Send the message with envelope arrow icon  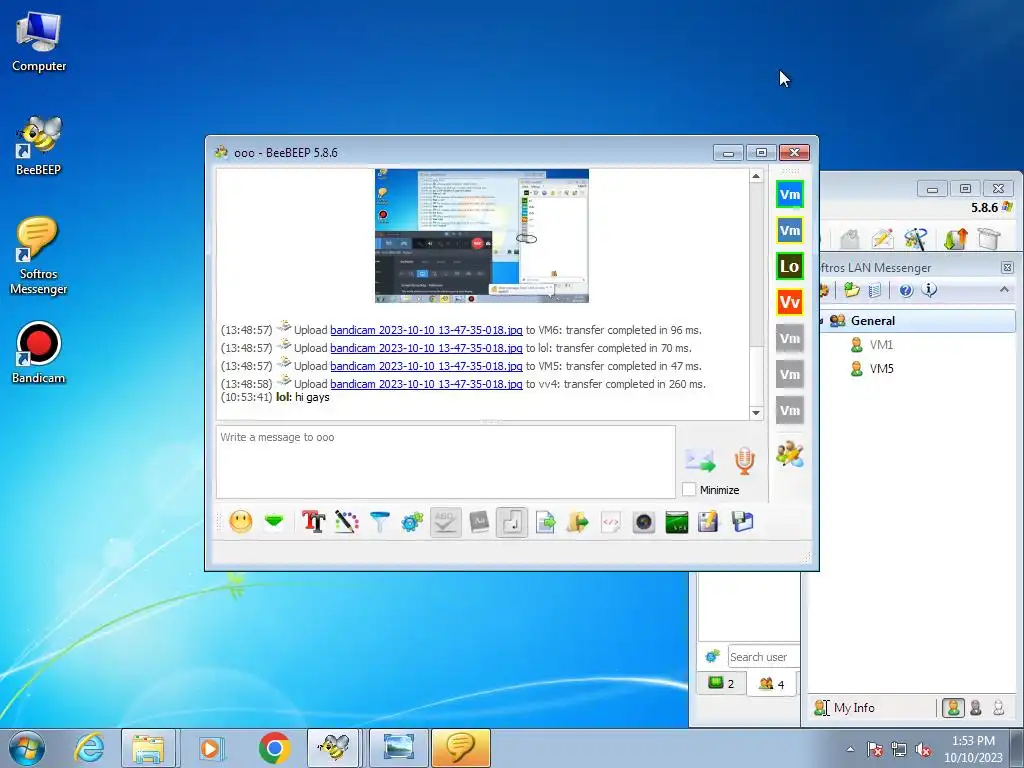700,461
